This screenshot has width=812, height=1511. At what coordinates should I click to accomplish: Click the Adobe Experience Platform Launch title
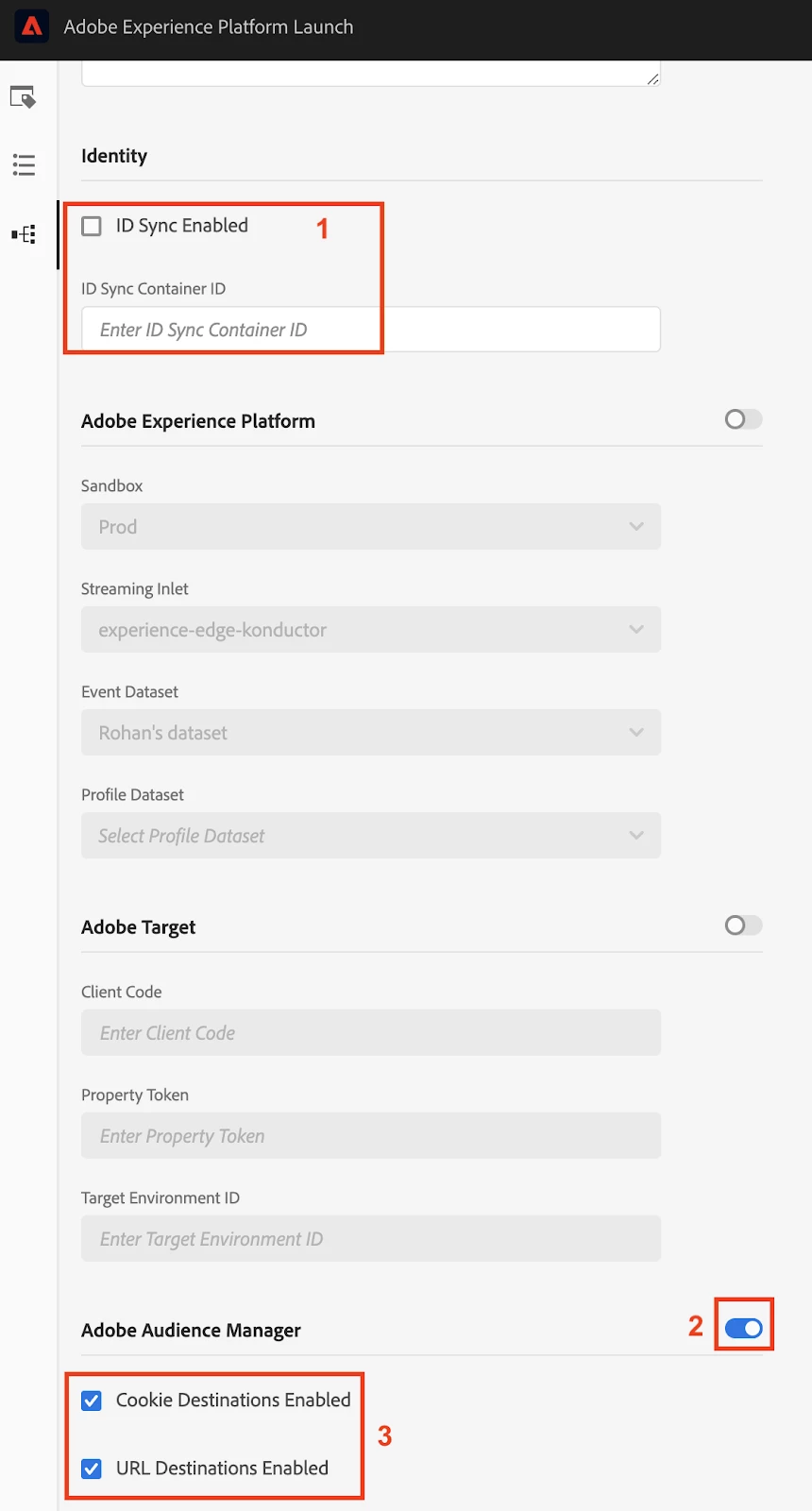(209, 27)
